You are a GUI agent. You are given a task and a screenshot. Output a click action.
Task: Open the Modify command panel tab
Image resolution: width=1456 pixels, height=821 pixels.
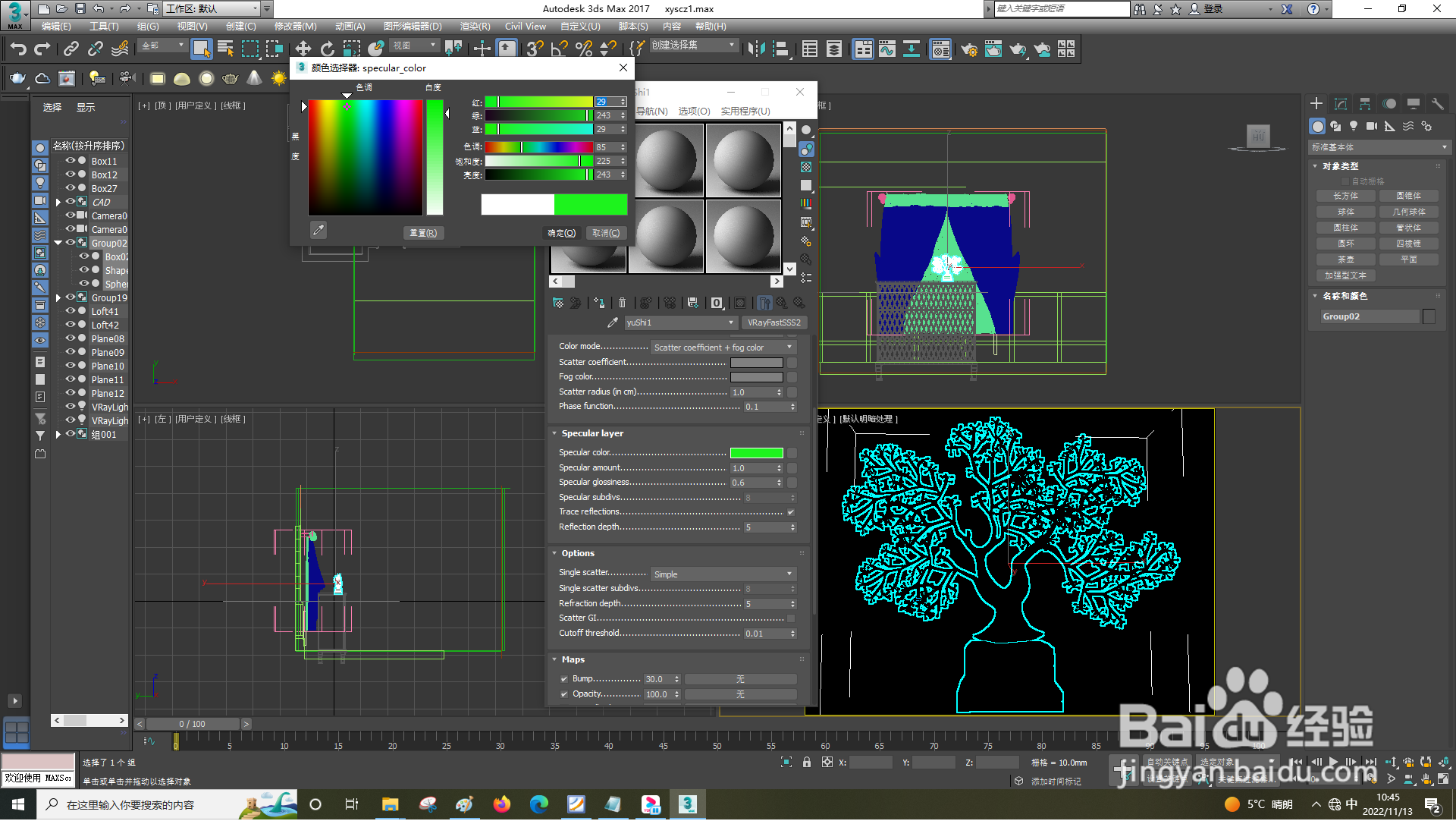tap(1341, 104)
